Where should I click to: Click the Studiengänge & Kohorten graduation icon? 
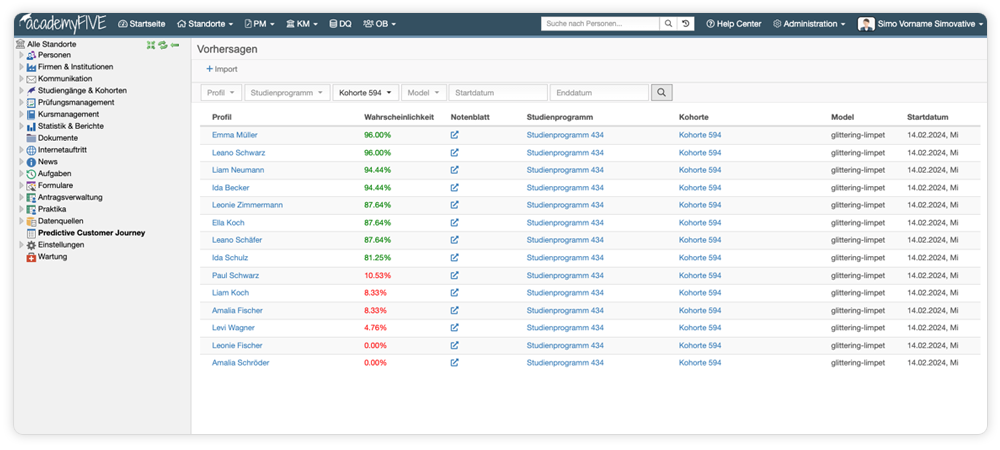tap(31, 91)
